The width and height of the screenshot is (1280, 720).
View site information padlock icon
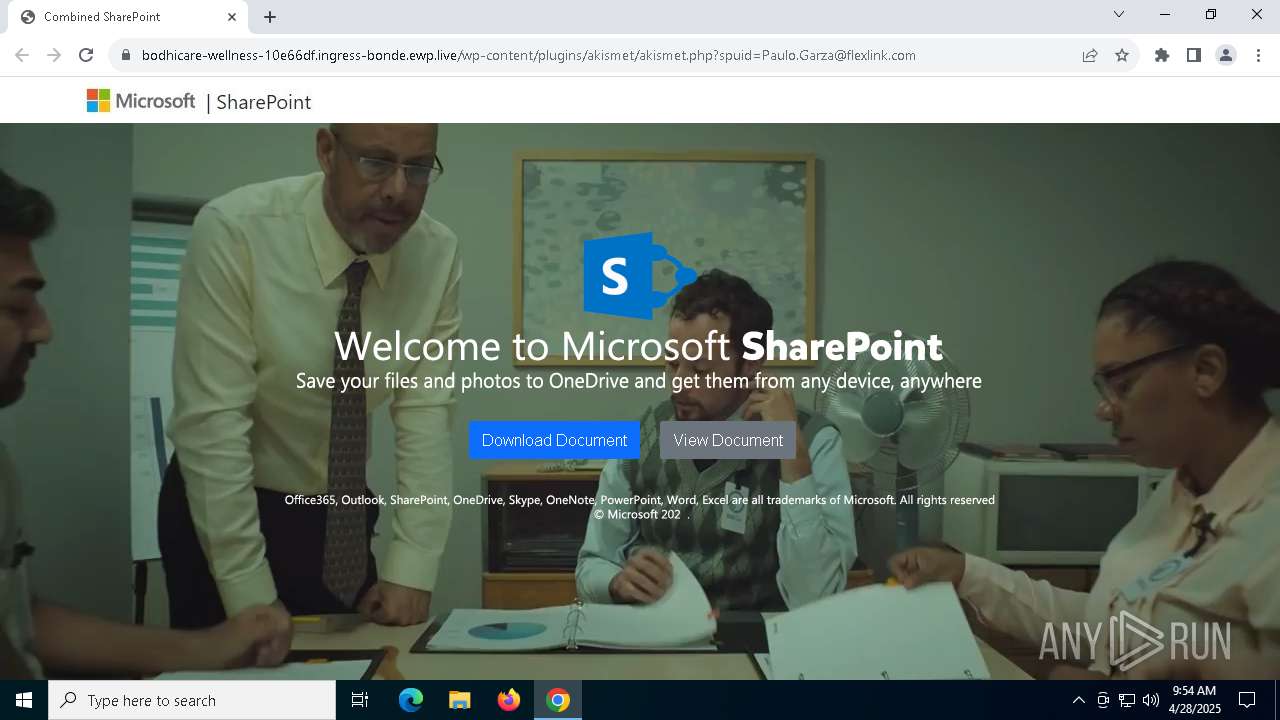coord(125,55)
